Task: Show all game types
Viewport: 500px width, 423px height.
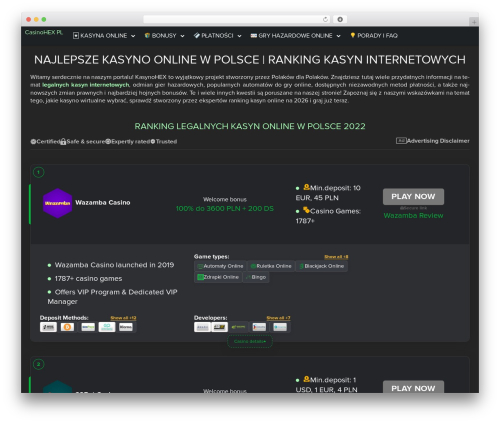Action: [336, 257]
